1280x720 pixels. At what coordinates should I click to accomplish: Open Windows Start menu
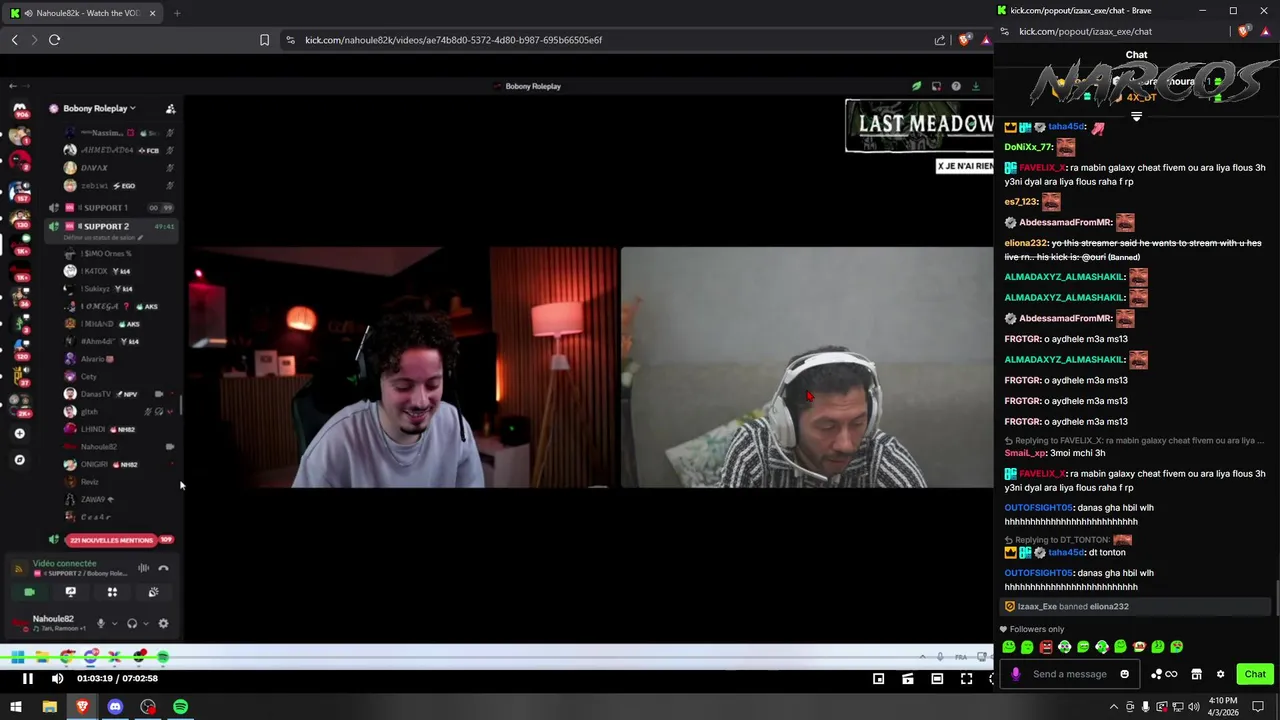[16, 707]
